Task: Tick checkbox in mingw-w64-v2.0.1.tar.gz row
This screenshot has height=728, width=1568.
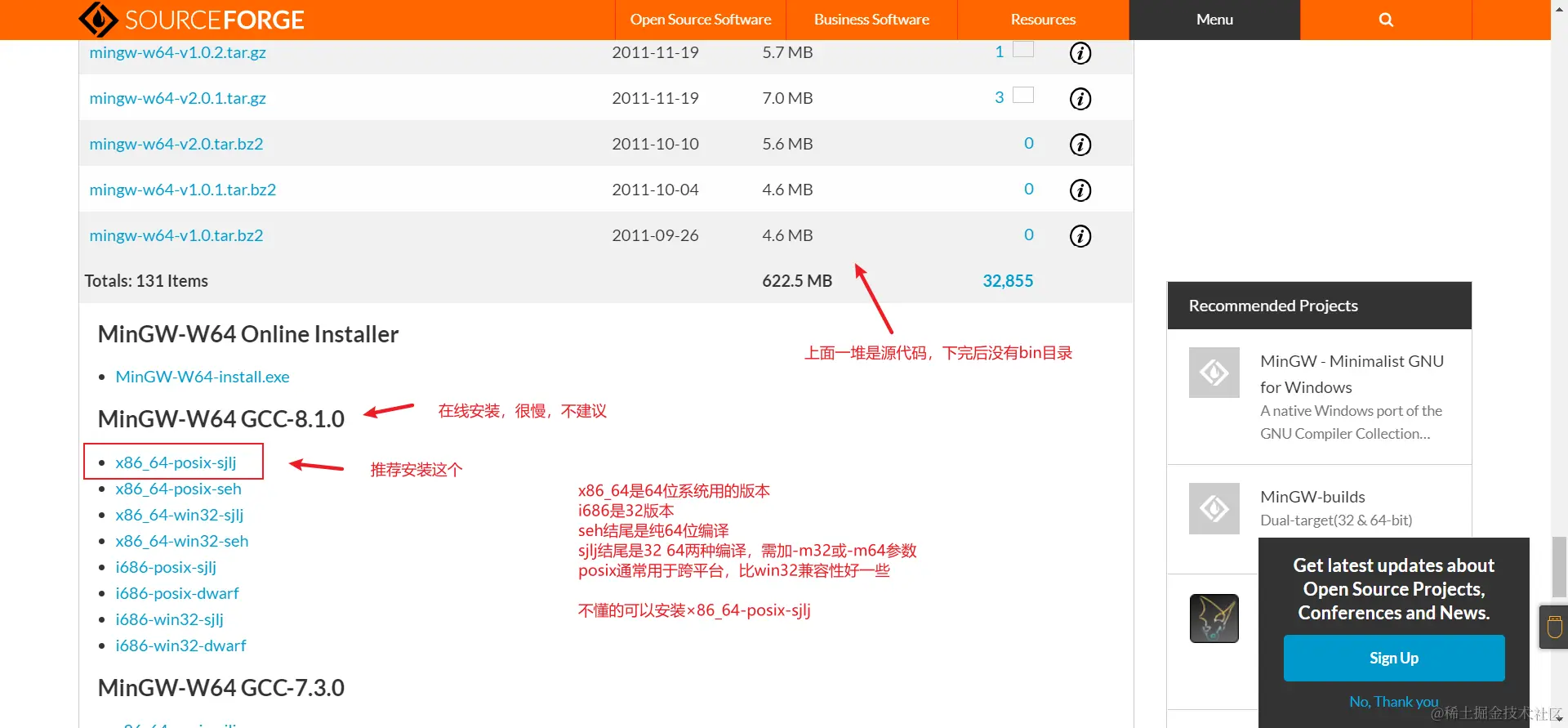Action: tap(1023, 95)
